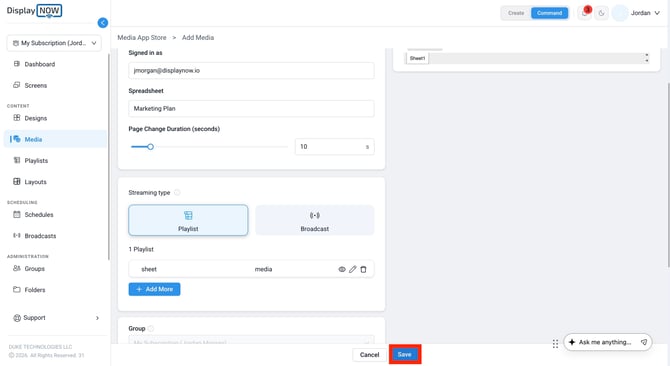Screen dimensions: 670x366
Task: Expand the Support menu
Action: click(x=55, y=318)
